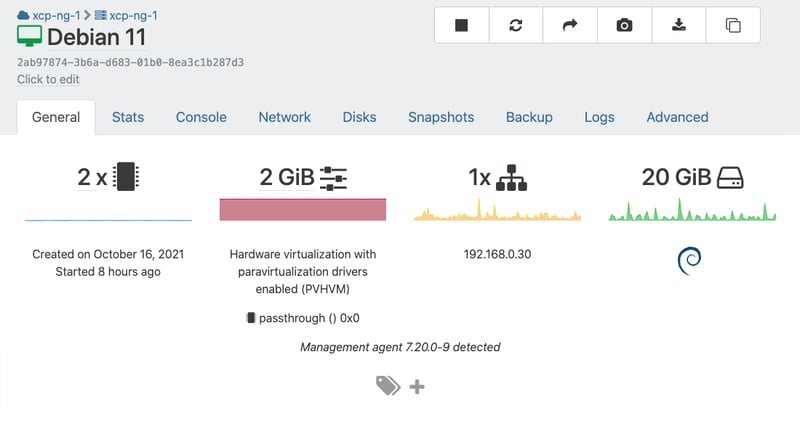Select the Advanced tab

pos(677,117)
